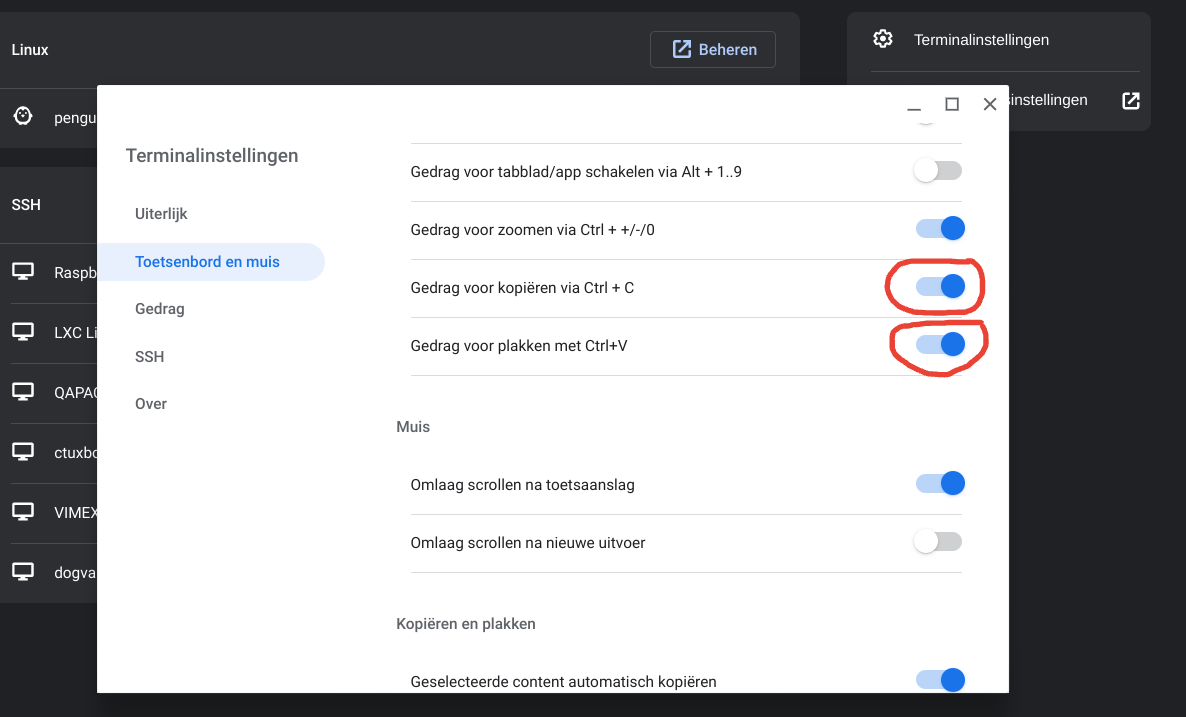Disable zooming via Ctrl + +/-/0
The image size is (1186, 717).
tap(940, 228)
